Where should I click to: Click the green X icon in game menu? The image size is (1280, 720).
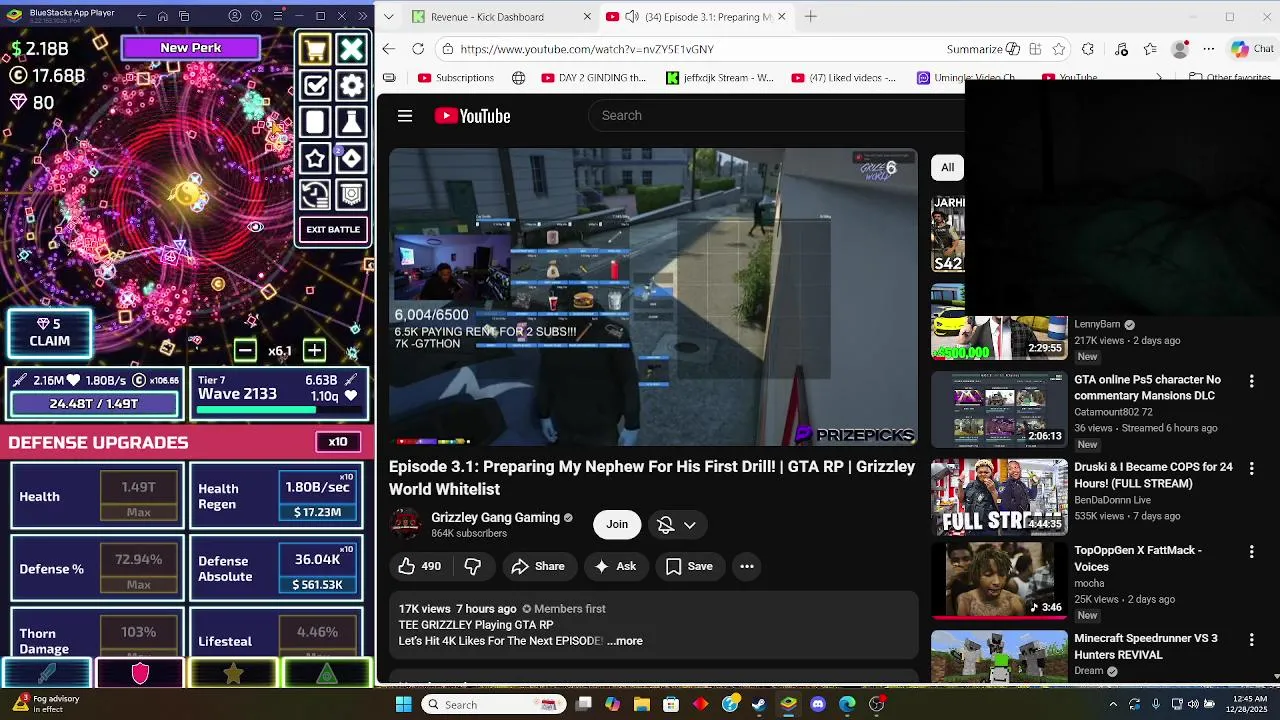pos(351,50)
